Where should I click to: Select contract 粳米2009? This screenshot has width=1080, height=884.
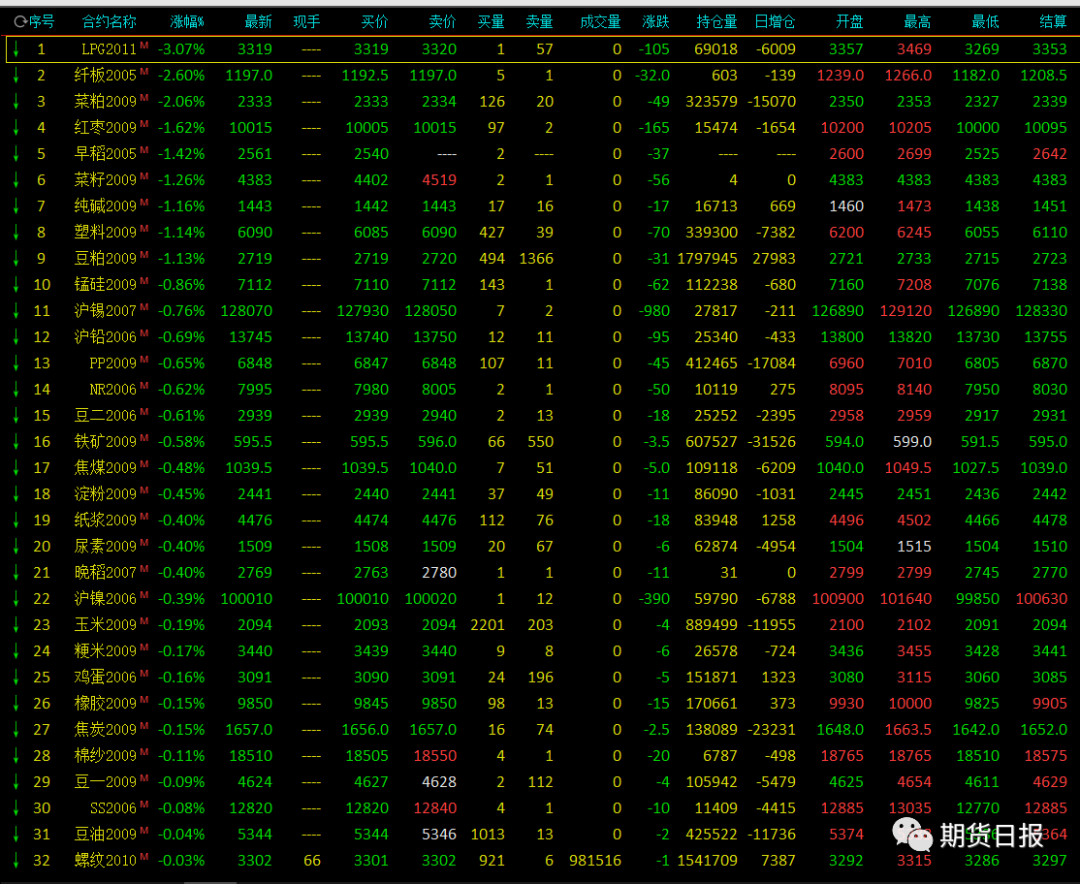[x=105, y=651]
